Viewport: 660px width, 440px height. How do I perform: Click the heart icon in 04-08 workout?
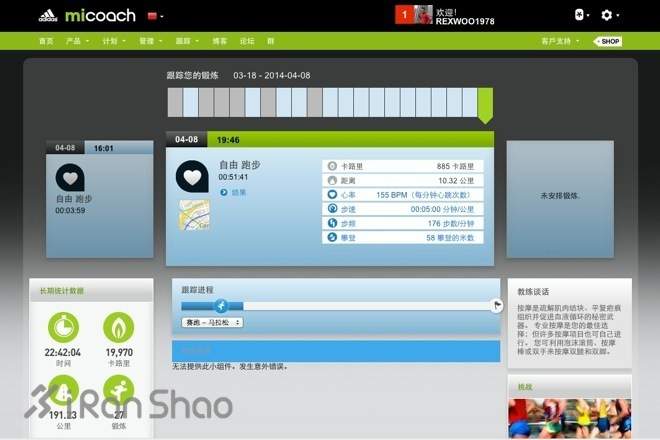point(191,176)
